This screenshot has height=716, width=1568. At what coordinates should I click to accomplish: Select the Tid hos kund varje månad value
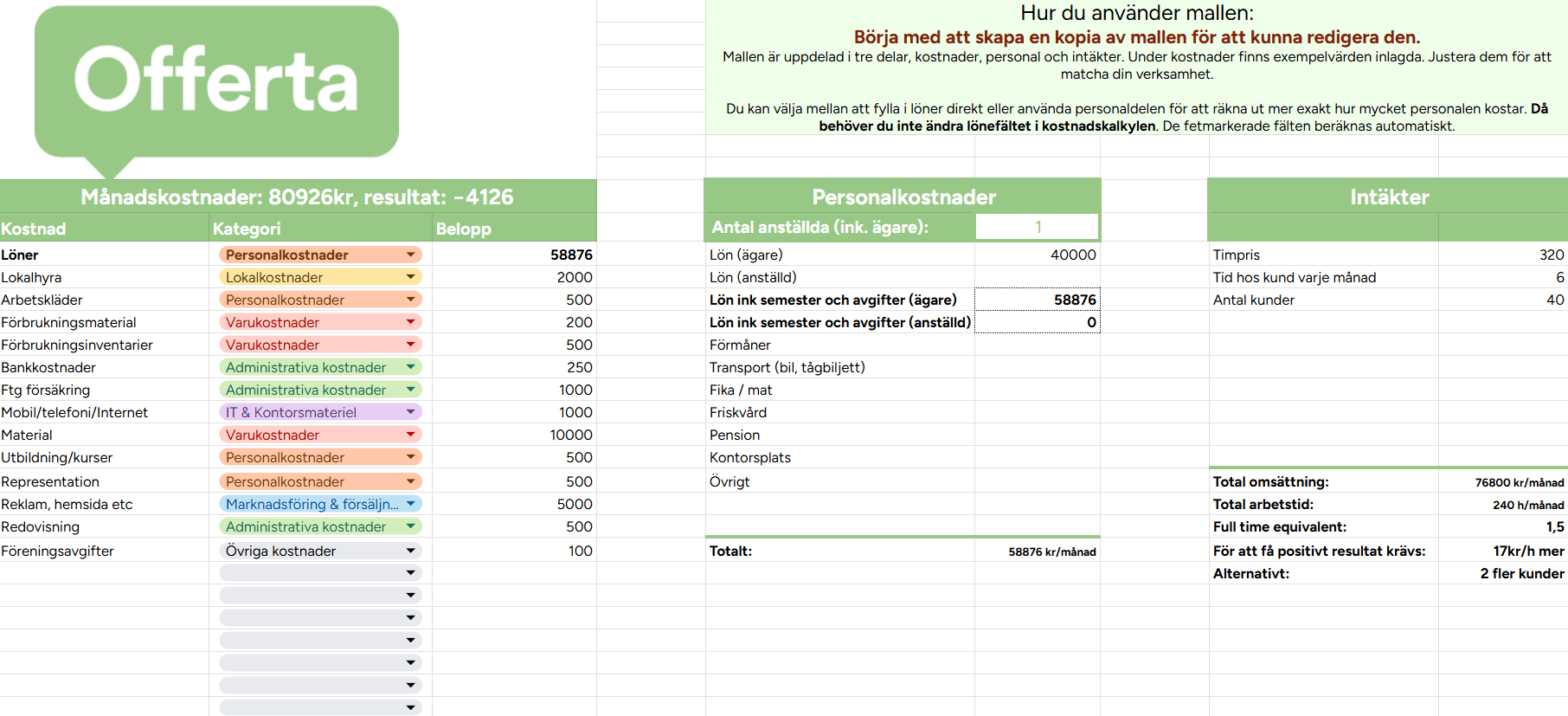(1503, 277)
